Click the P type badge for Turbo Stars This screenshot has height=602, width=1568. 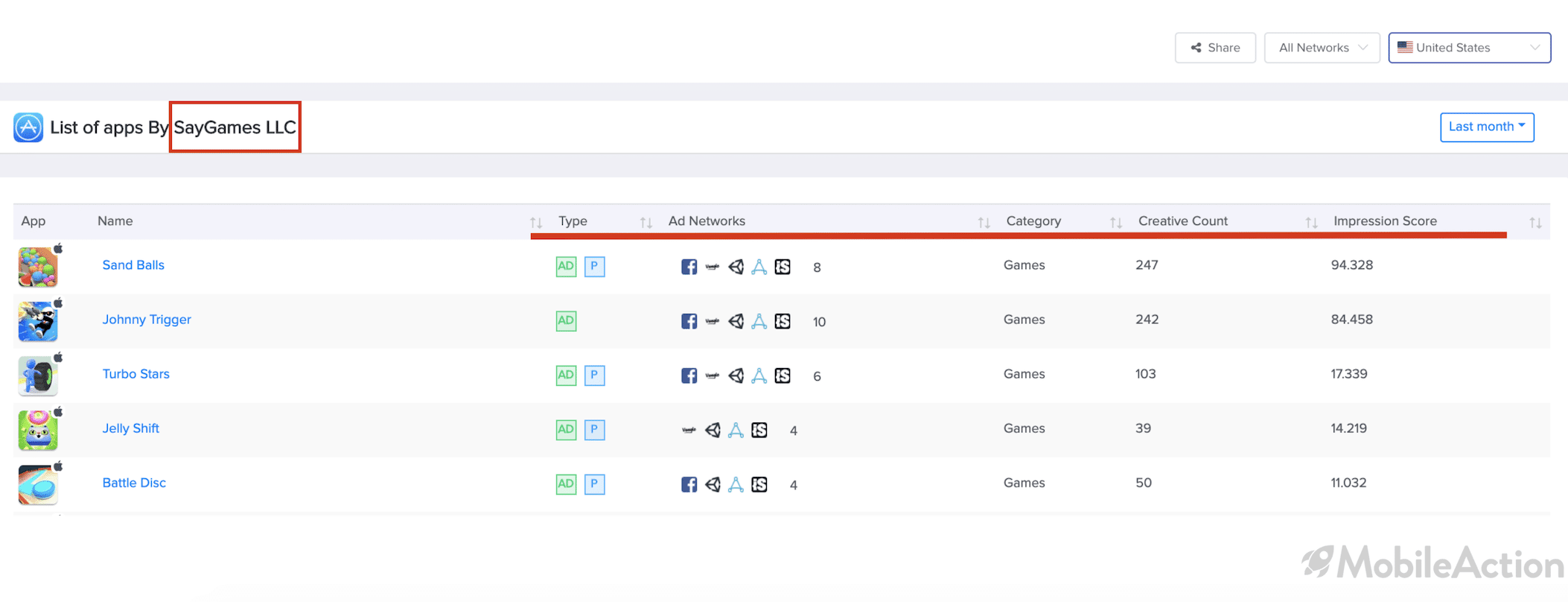pyautogui.click(x=594, y=375)
